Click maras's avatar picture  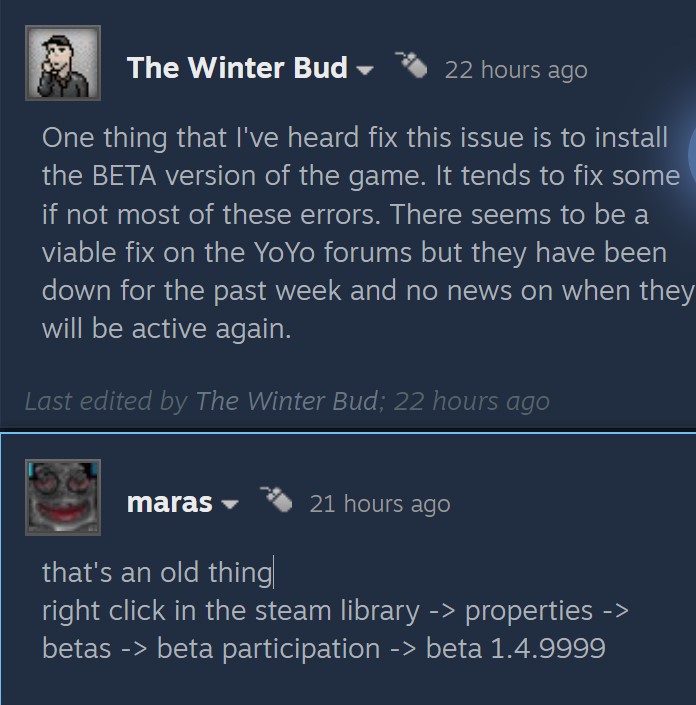(x=62, y=497)
